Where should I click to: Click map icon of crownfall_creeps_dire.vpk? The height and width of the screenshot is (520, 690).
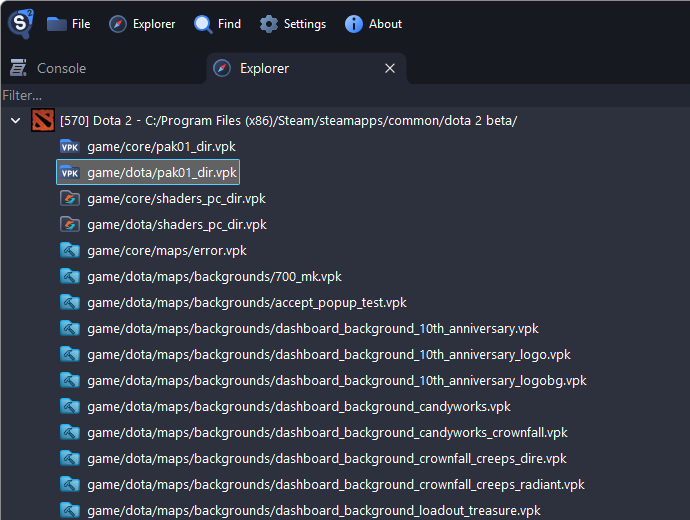[70, 458]
